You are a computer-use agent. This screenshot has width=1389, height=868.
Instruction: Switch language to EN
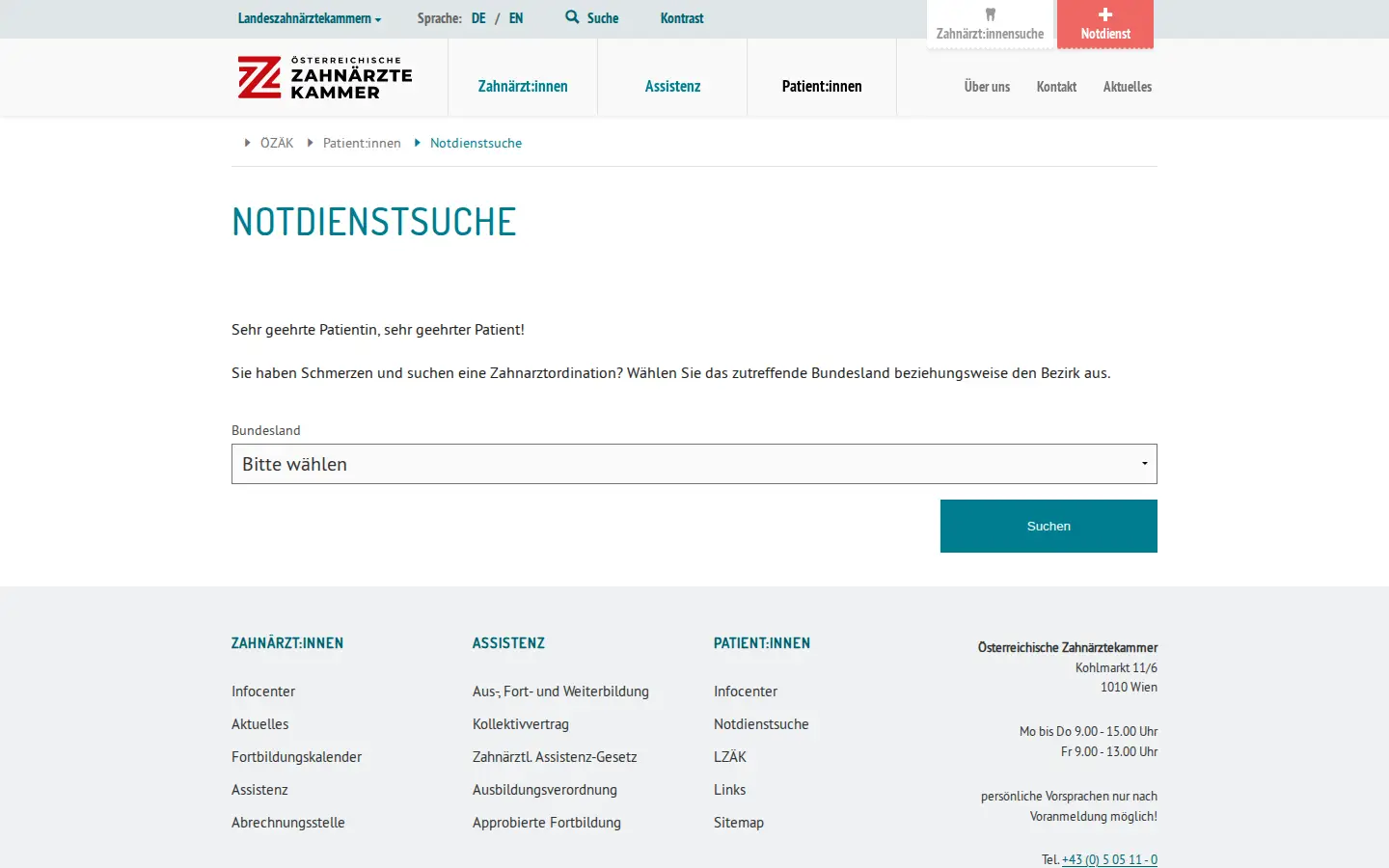(x=516, y=18)
